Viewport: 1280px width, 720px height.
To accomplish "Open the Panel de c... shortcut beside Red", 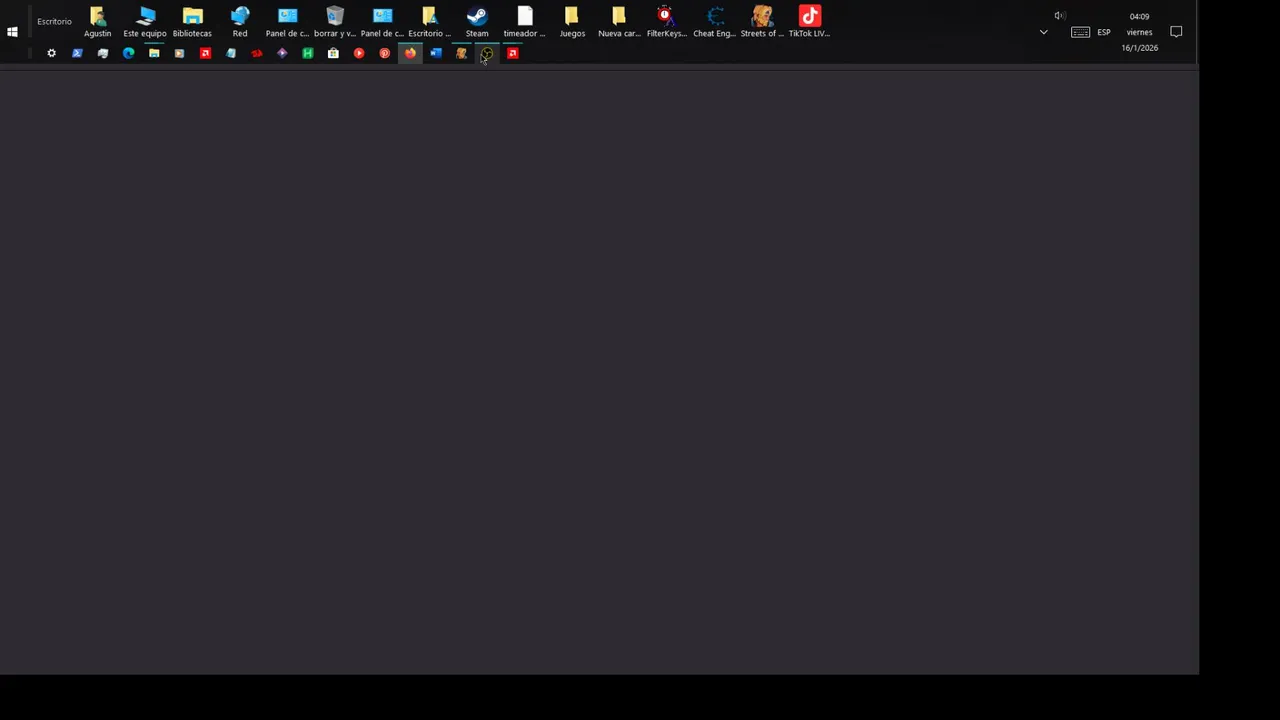I will [287, 22].
